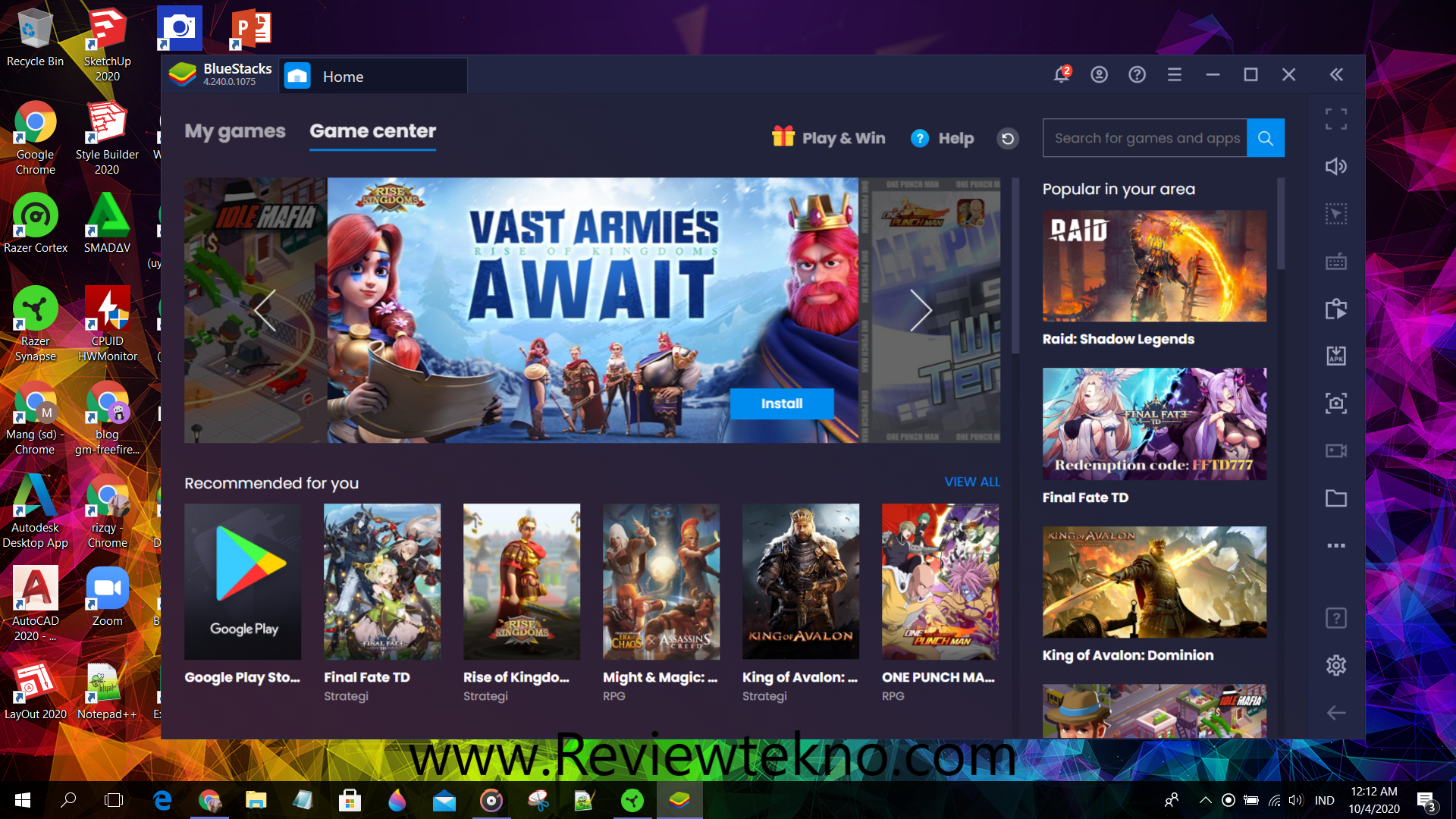Open Action Center notifications

click(x=1426, y=801)
